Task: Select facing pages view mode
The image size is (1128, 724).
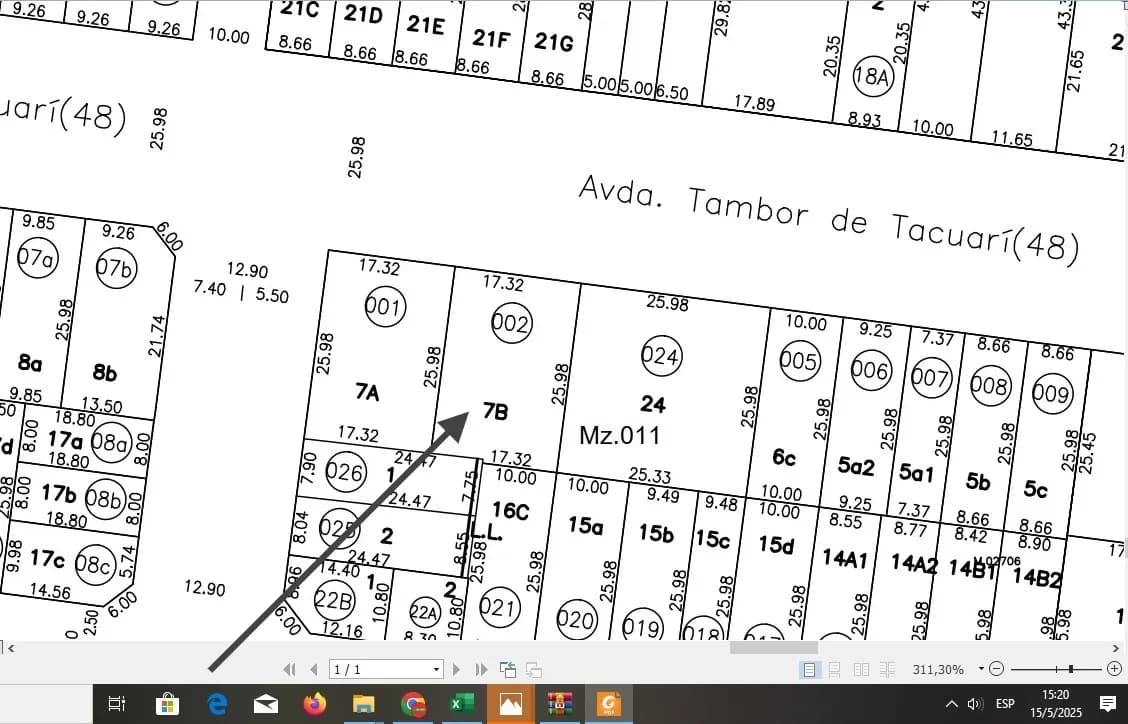Action: click(x=861, y=669)
